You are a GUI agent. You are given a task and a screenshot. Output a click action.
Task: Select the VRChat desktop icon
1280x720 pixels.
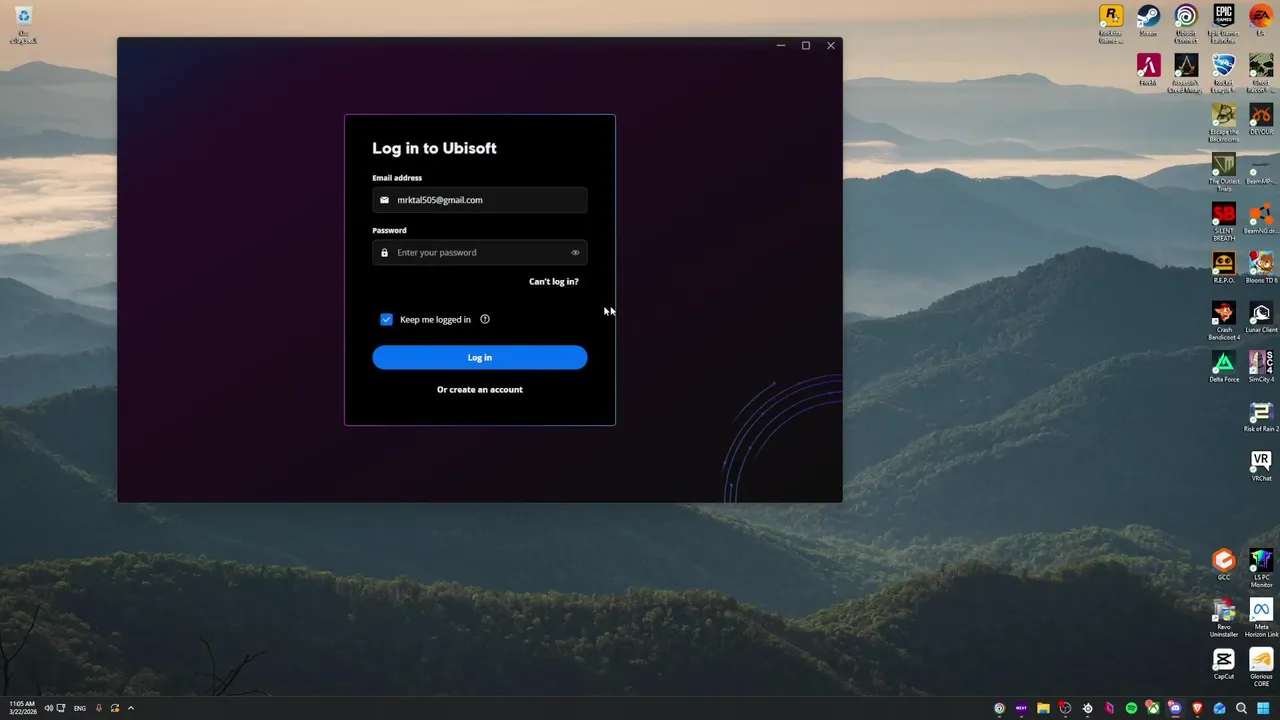(1261, 466)
